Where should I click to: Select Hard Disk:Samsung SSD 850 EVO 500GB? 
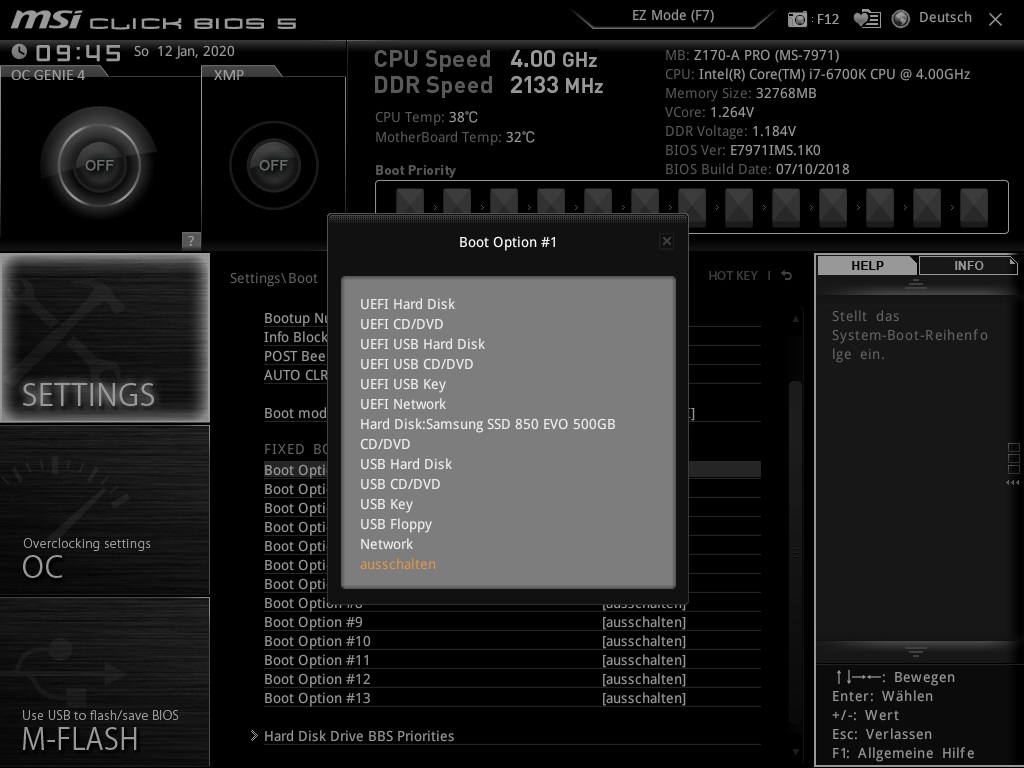pos(488,424)
